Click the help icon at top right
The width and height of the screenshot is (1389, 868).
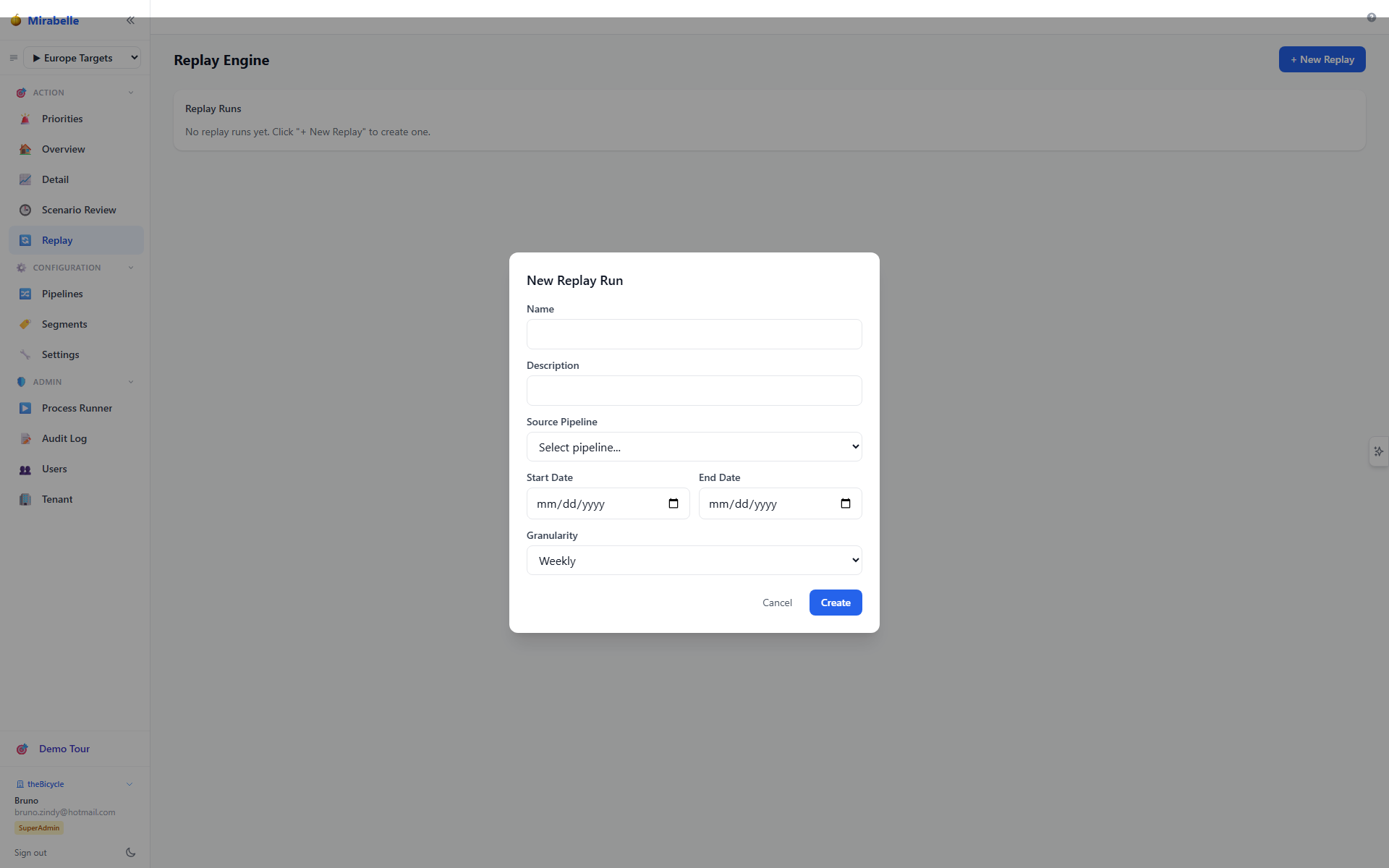(1372, 17)
